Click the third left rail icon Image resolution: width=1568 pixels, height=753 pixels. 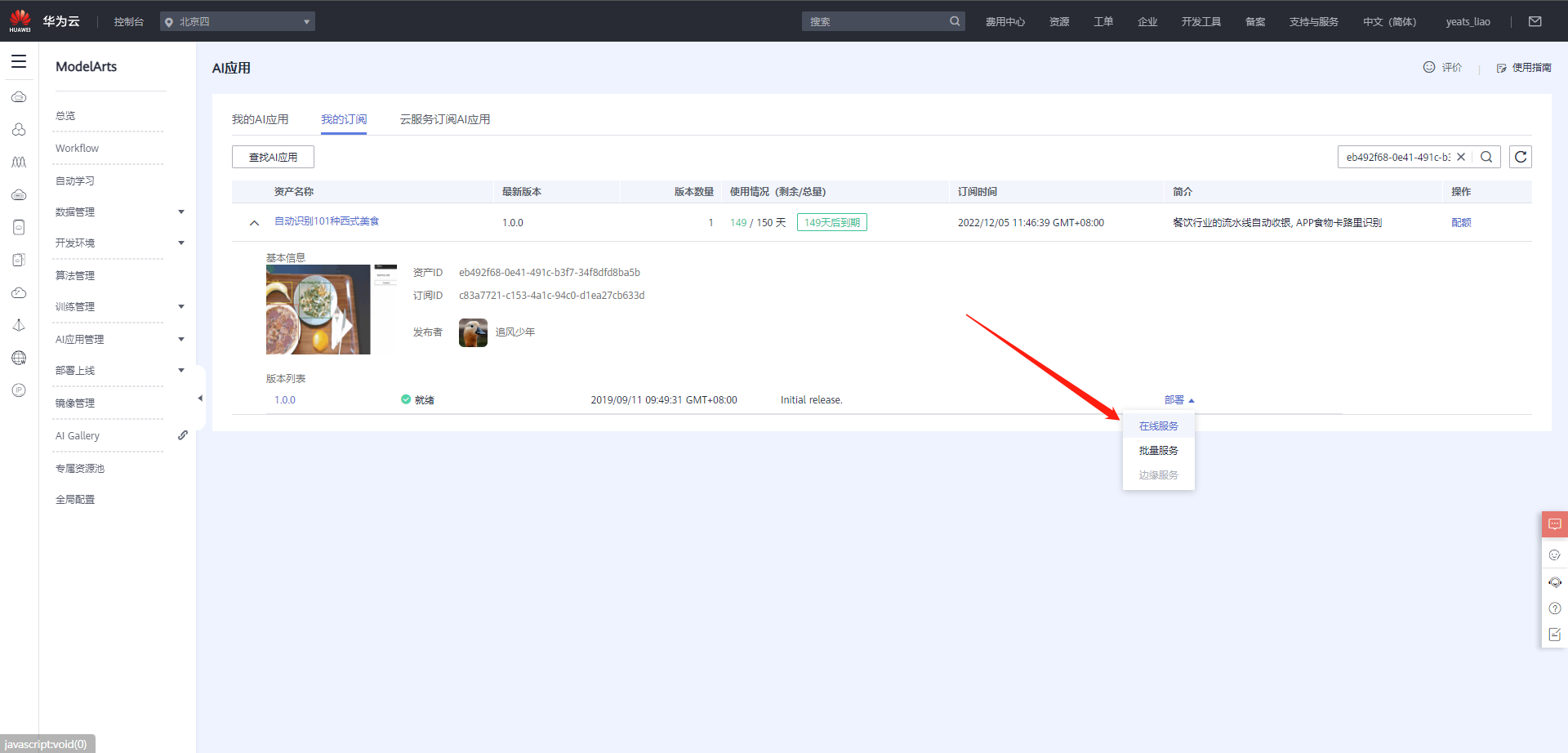coord(19,163)
